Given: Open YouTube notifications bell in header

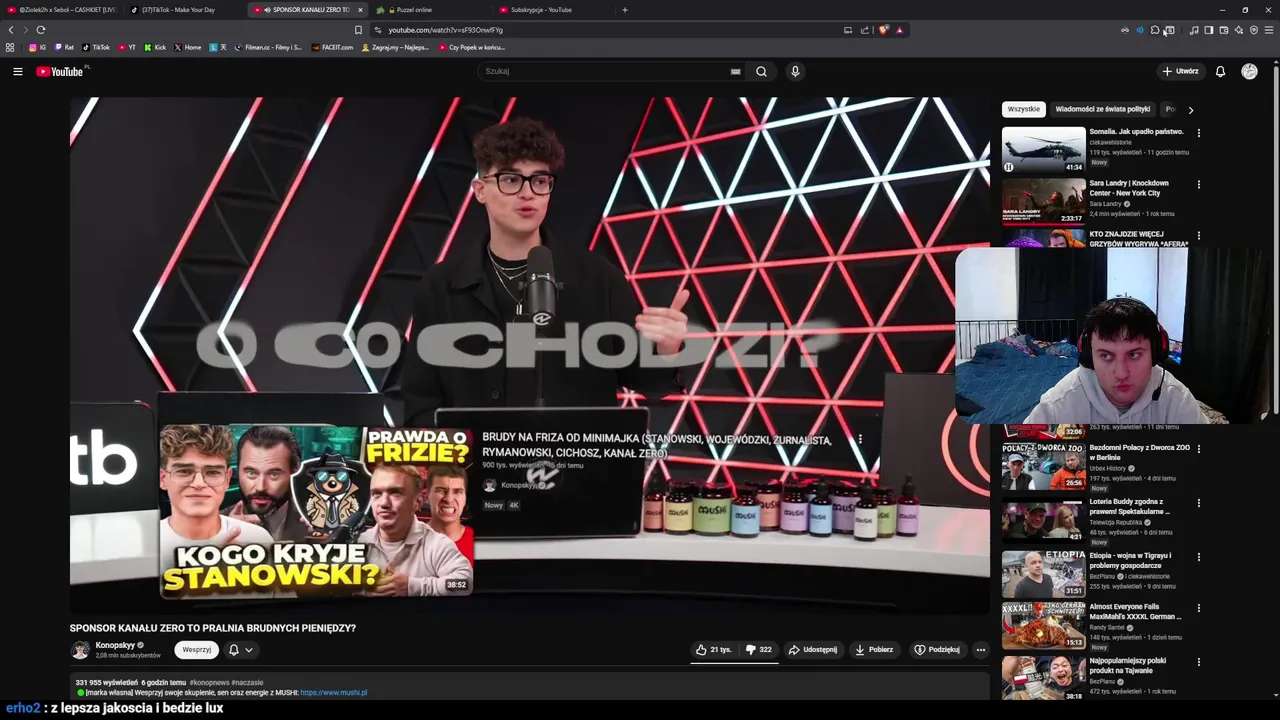Looking at the screenshot, I should coord(1220,71).
